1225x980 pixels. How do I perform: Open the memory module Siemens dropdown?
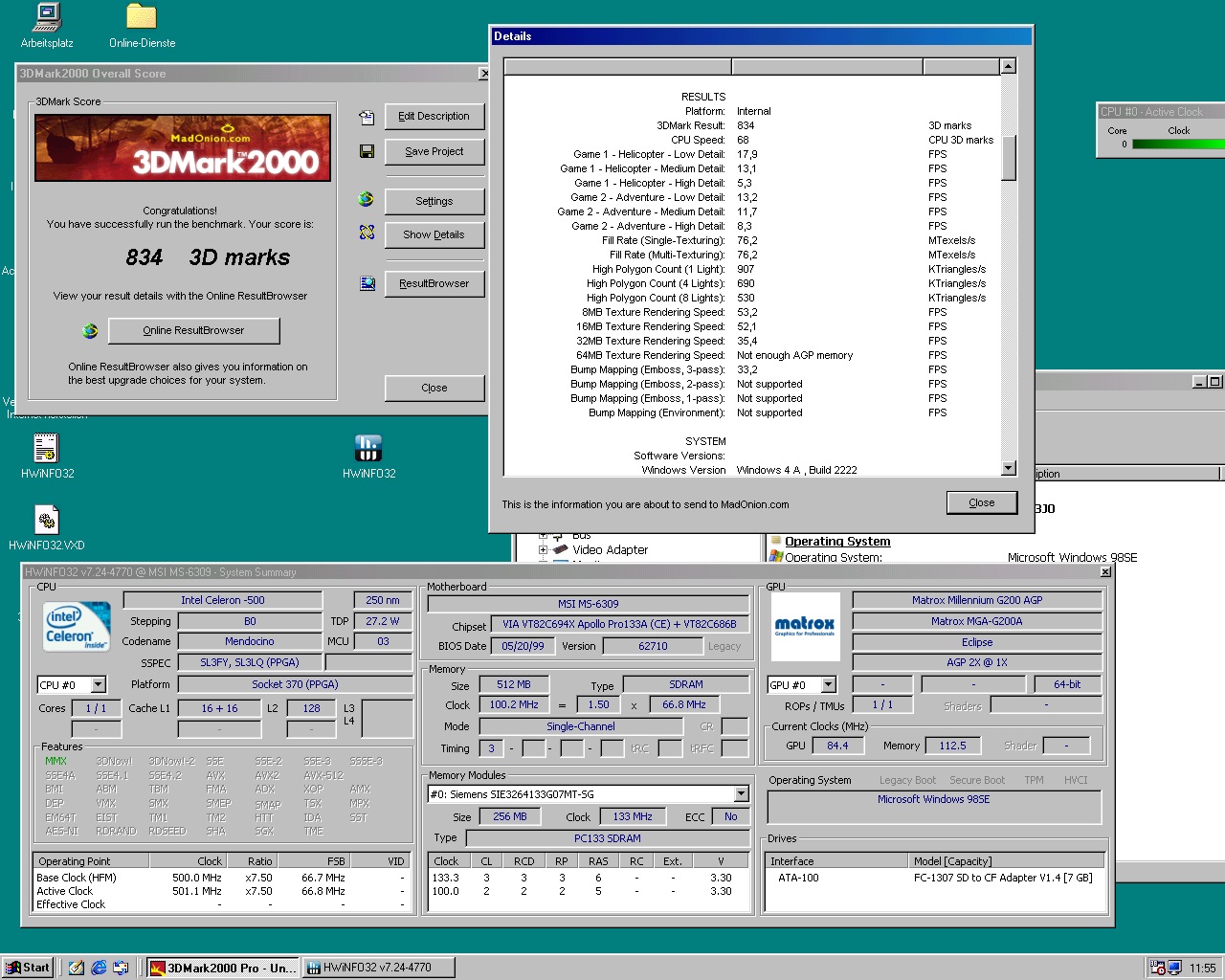pos(742,794)
